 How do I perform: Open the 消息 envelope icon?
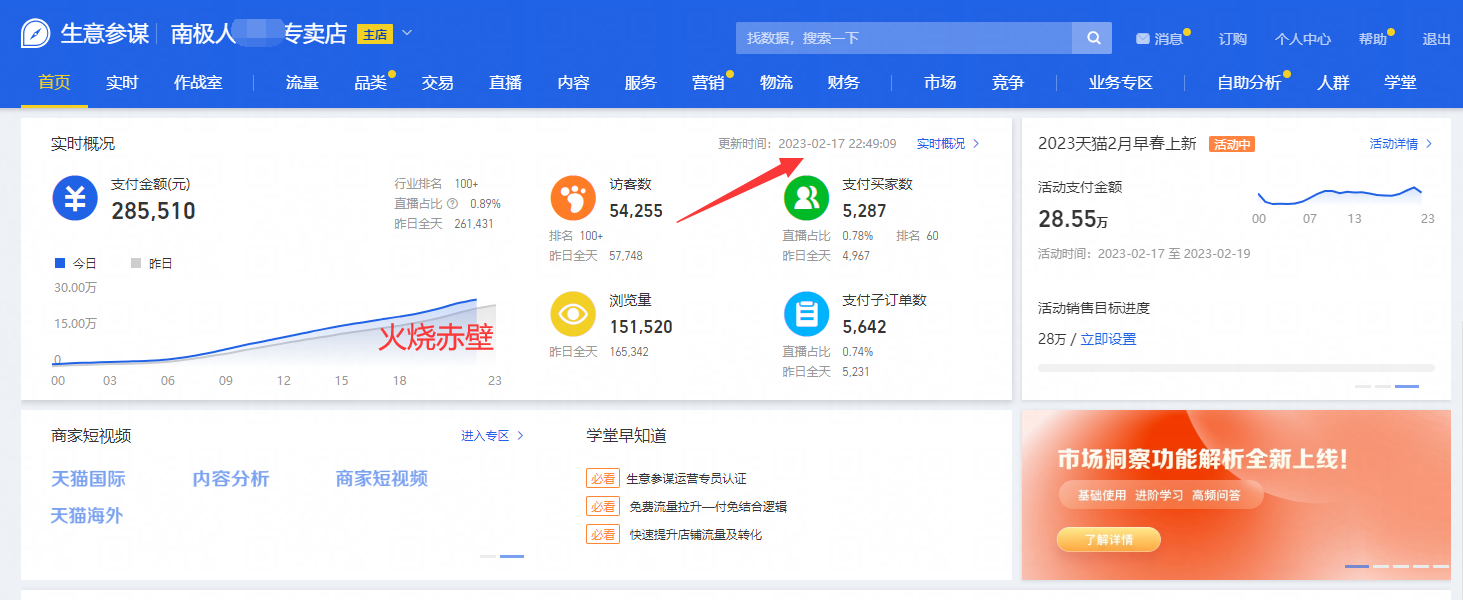(x=1143, y=39)
